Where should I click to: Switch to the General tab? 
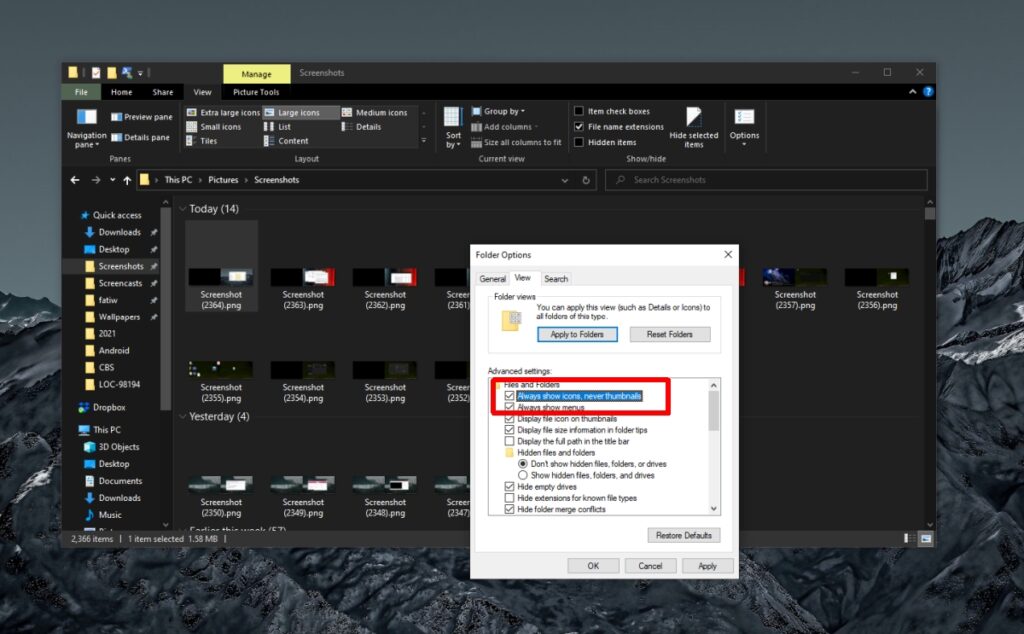(492, 279)
